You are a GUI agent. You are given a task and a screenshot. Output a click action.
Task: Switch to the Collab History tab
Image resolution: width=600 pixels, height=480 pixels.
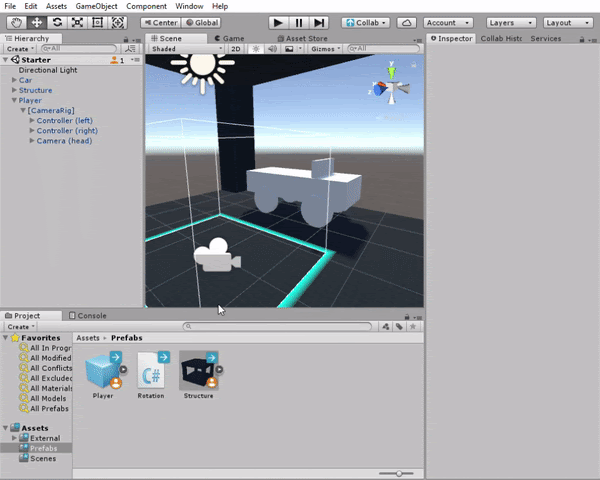tap(501, 38)
